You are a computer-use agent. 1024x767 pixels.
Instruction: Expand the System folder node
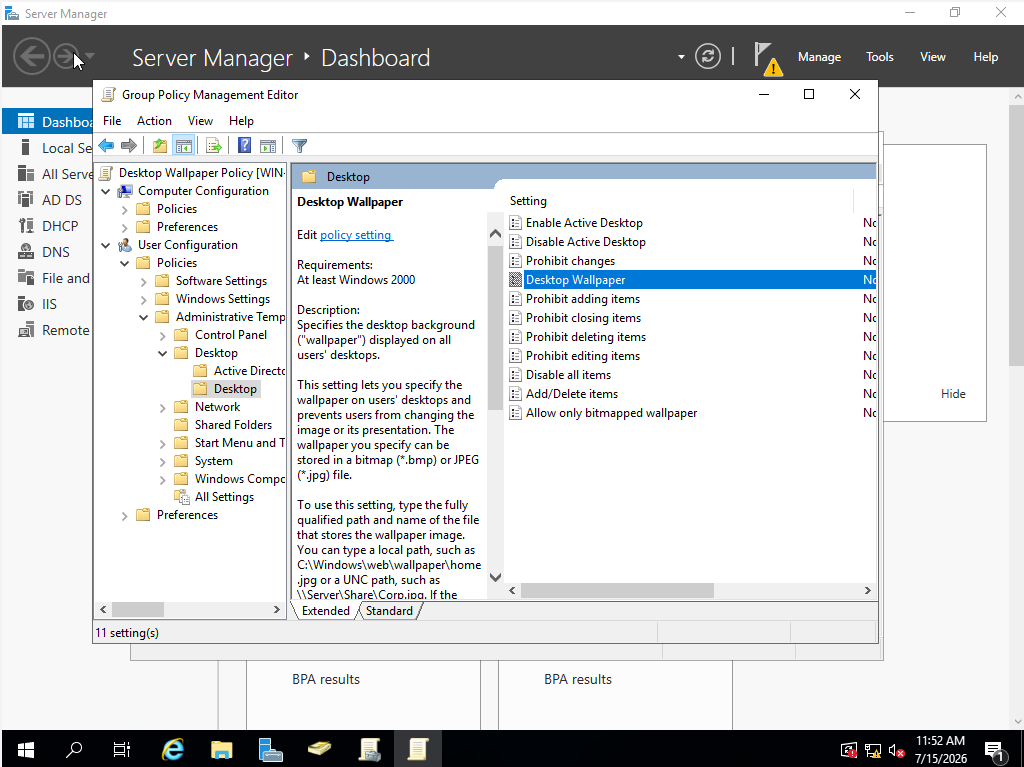(163, 461)
